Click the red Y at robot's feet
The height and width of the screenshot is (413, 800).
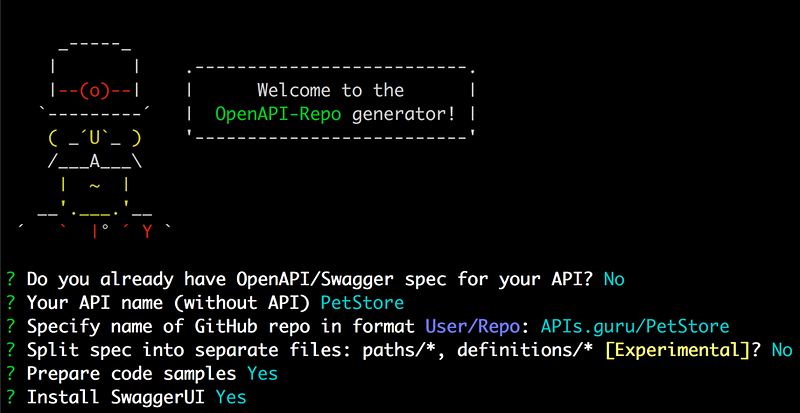coord(146,232)
